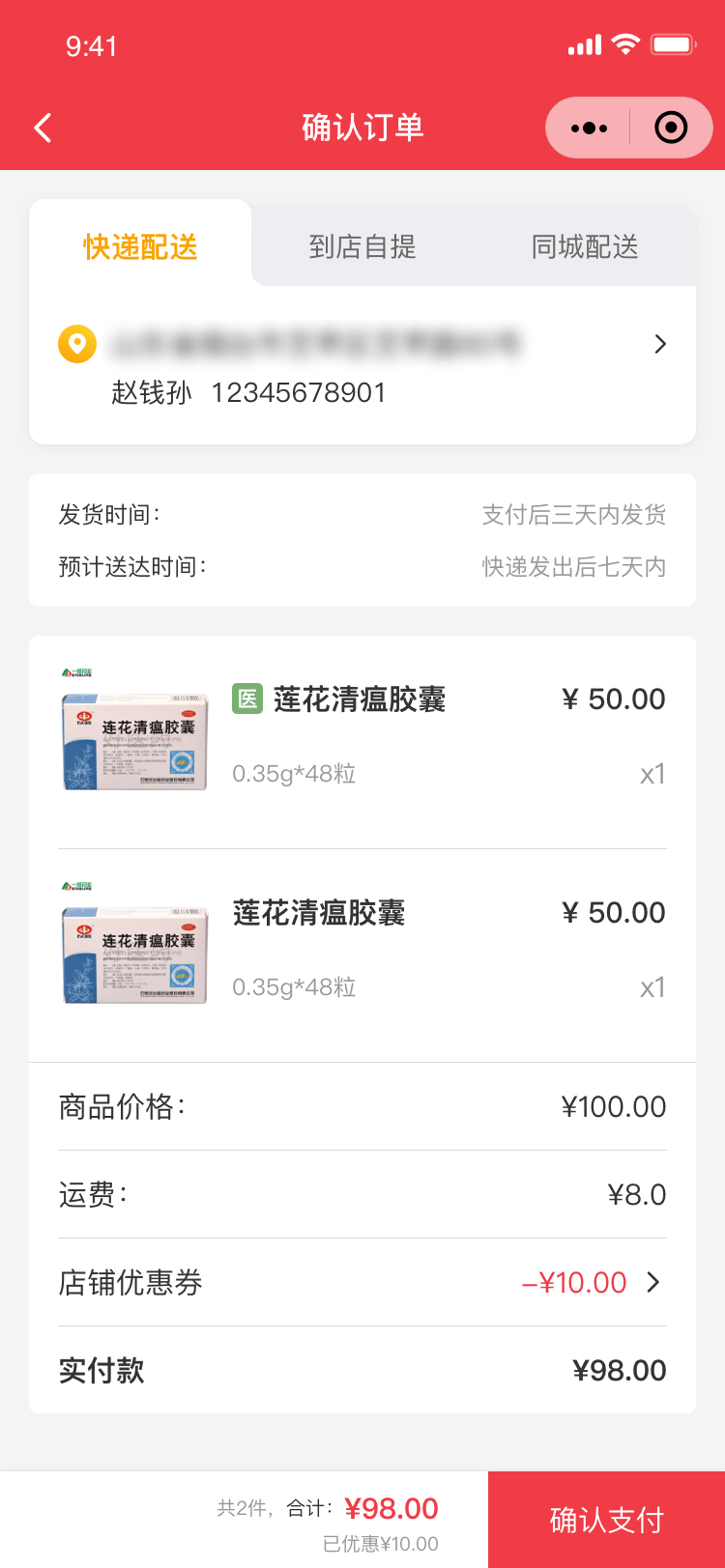Tap the back arrow icon

pos(43,128)
